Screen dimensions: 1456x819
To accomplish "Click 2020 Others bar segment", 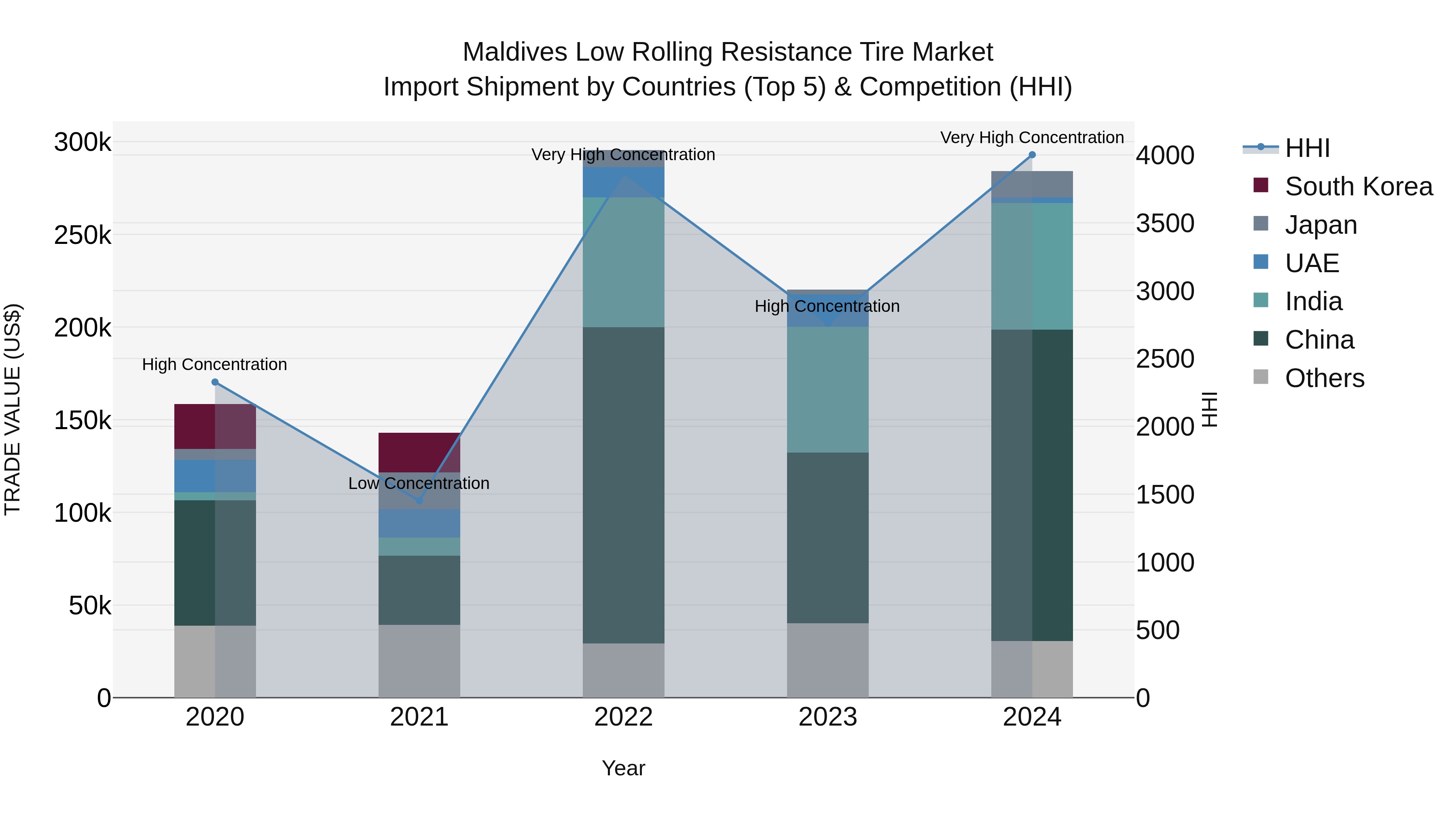I will 215,661.
